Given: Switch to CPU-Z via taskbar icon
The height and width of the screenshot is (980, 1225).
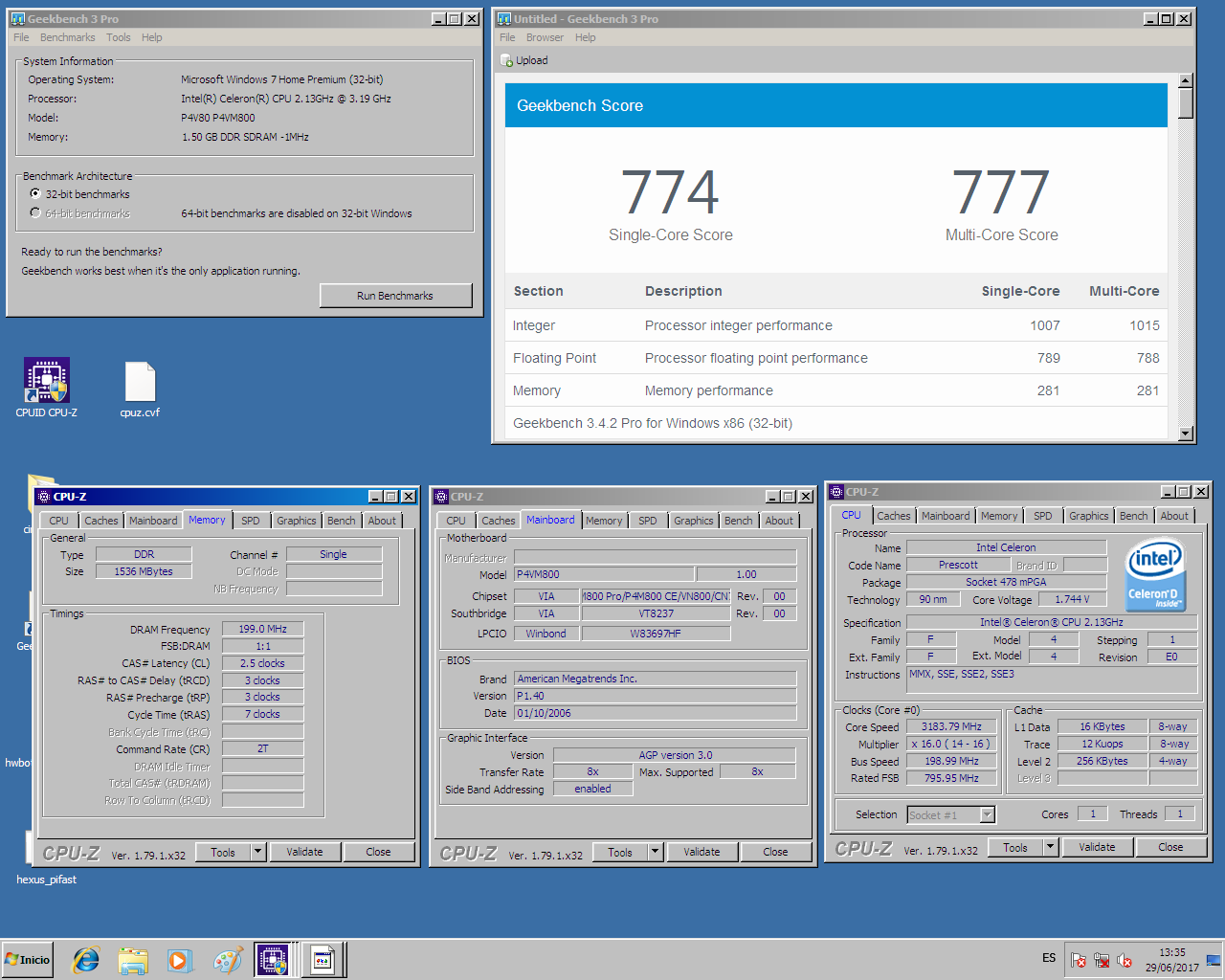Looking at the screenshot, I should 274,960.
